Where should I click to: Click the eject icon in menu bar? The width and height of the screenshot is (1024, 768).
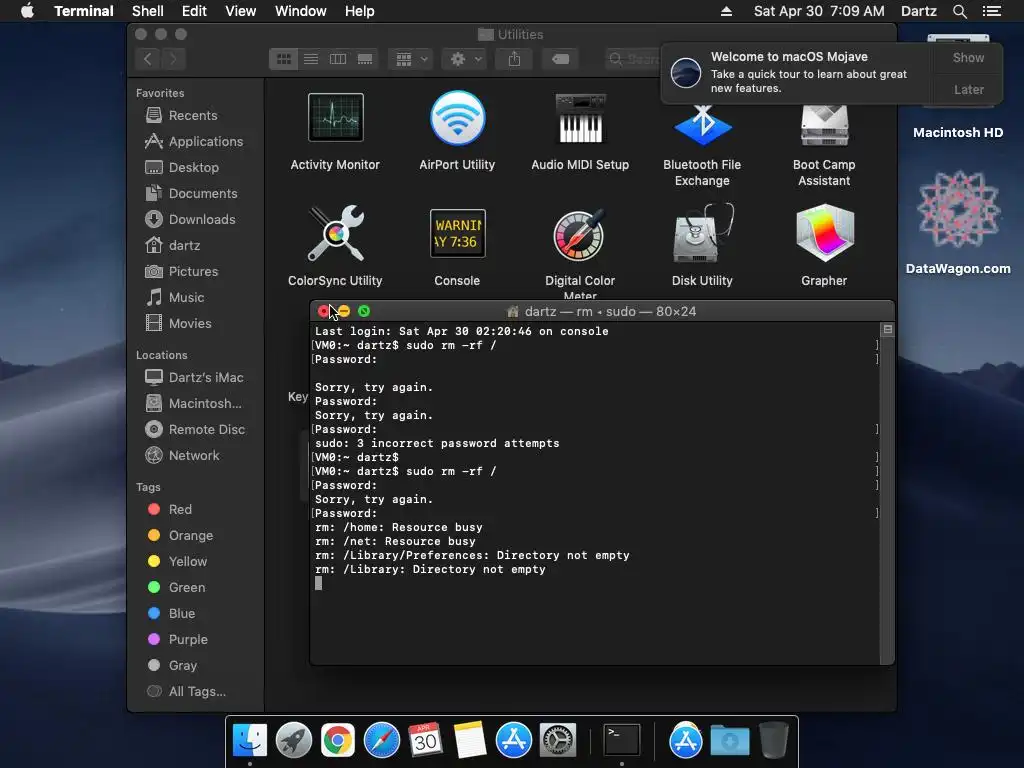726,11
